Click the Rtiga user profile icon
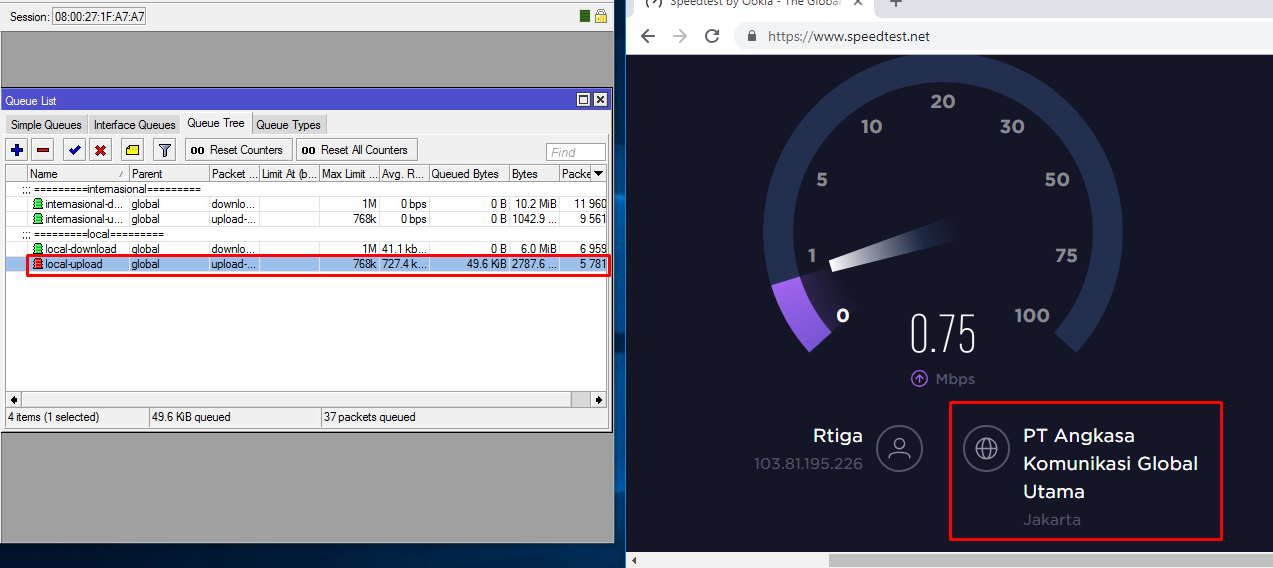This screenshot has width=1273, height=568. click(x=899, y=448)
